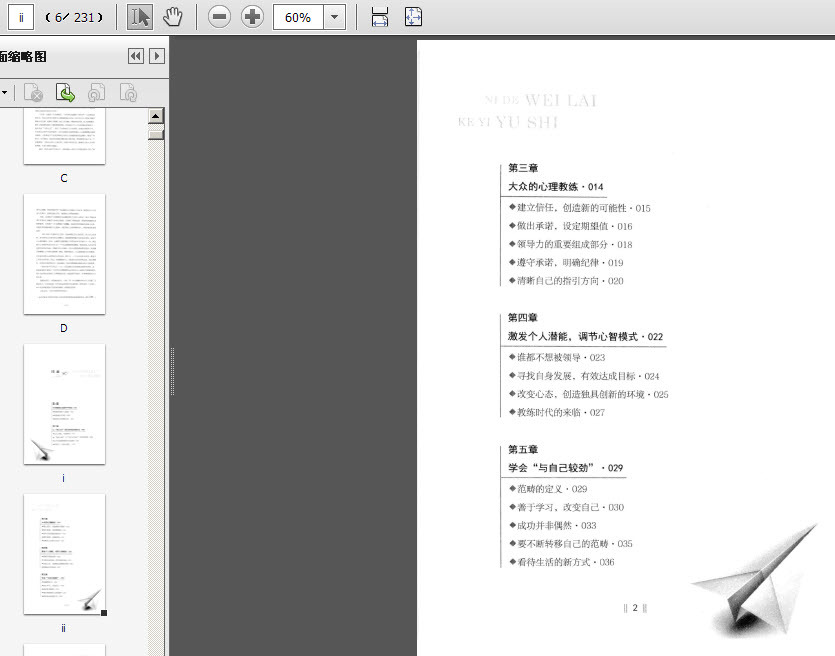This screenshot has height=656, width=835.
Task: Click entry 范畴的定义 · 029
Action: 548,489
